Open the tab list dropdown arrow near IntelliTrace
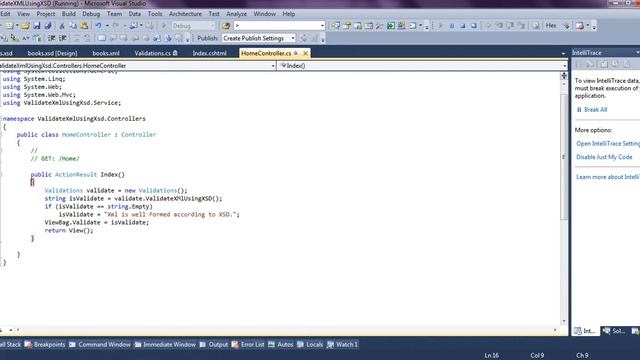Image resolution: width=640 pixels, height=360 pixels. click(x=563, y=53)
